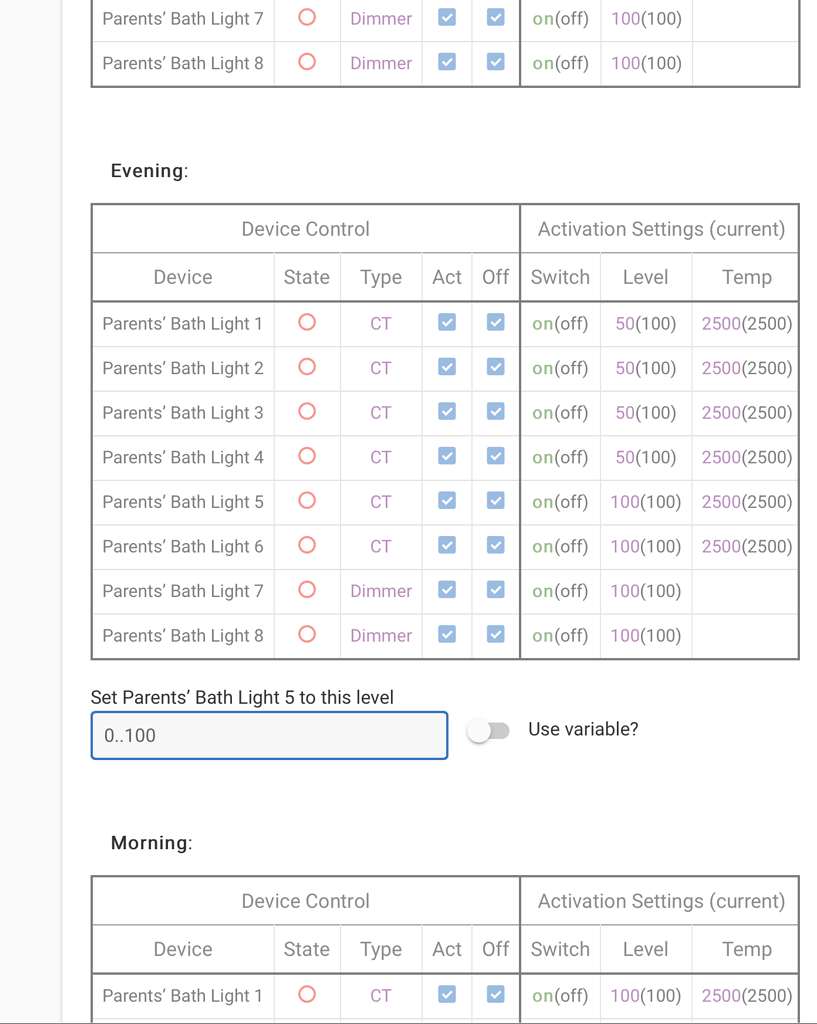Click state circle for Evening Bath Light 7
The height and width of the screenshot is (1024, 817).
click(307, 590)
